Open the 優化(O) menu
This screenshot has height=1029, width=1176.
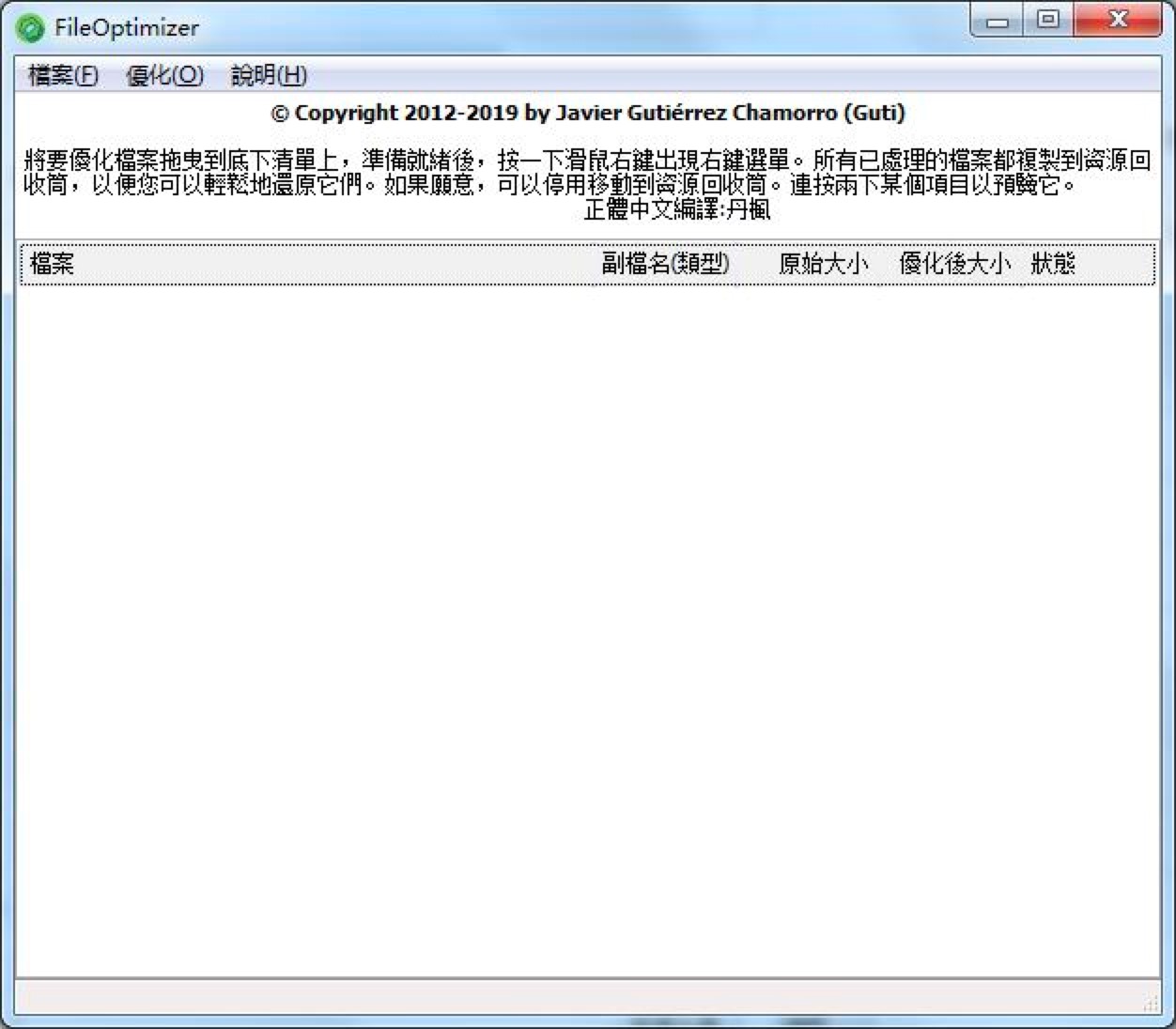(165, 75)
